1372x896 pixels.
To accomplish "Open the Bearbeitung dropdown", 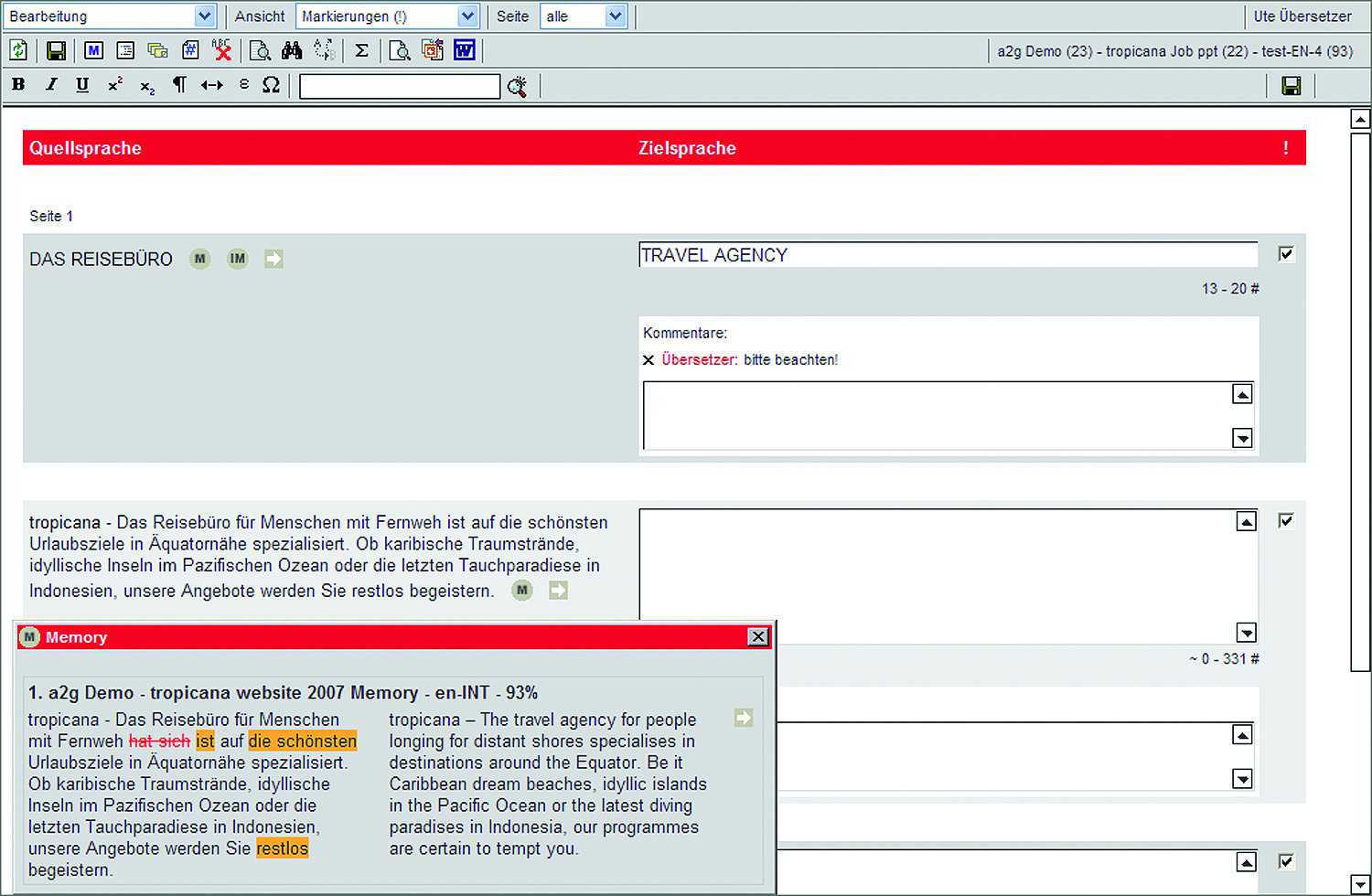I will (x=204, y=16).
